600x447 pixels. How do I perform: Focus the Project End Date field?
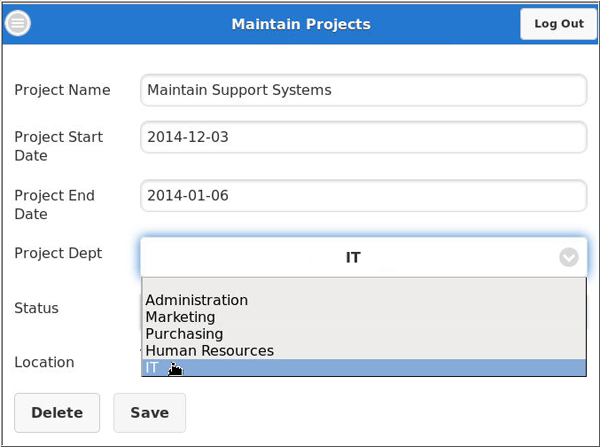click(x=363, y=196)
